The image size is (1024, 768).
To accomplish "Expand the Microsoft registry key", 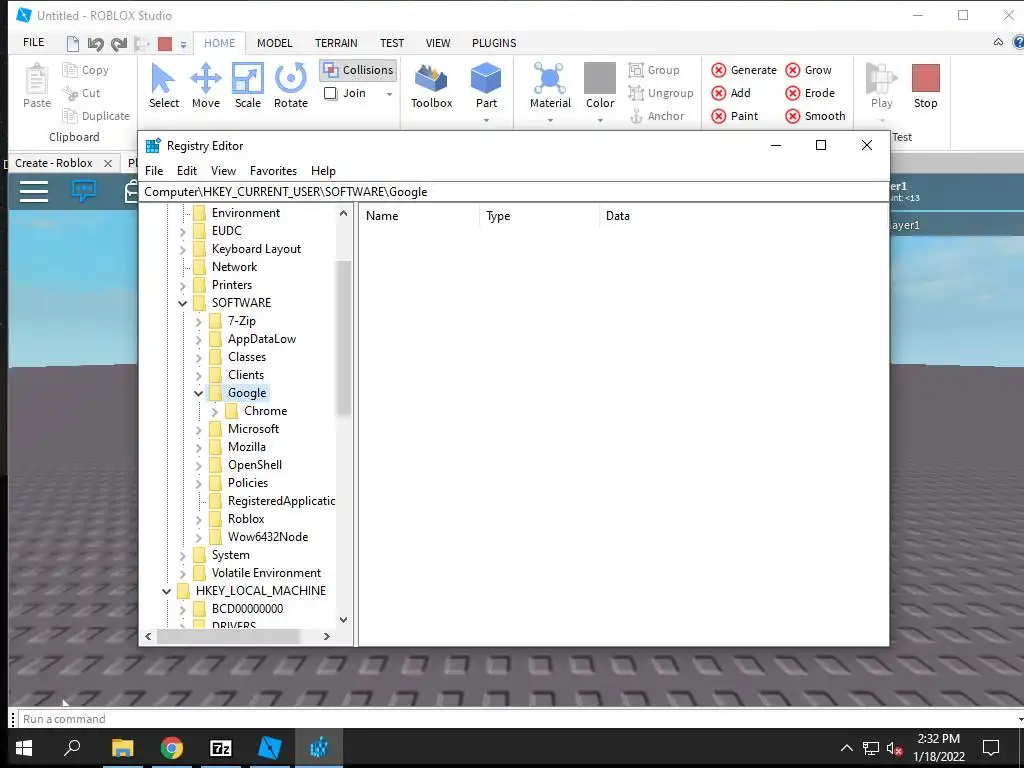I will point(199,429).
